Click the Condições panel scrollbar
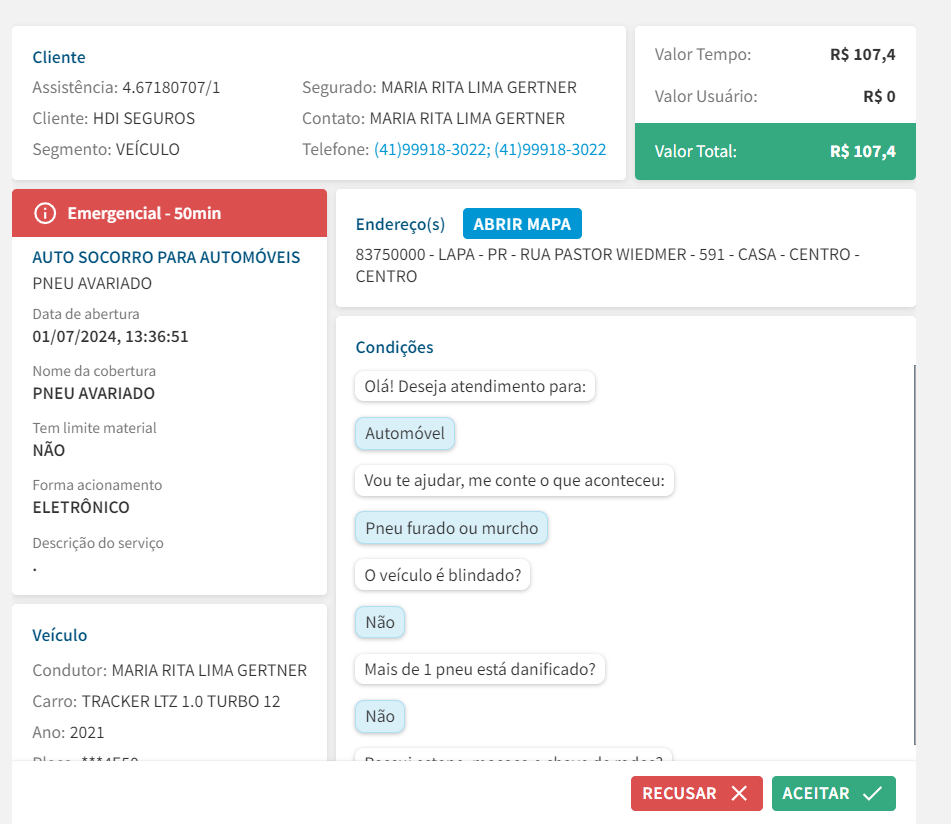The image size is (951, 824). (914, 555)
